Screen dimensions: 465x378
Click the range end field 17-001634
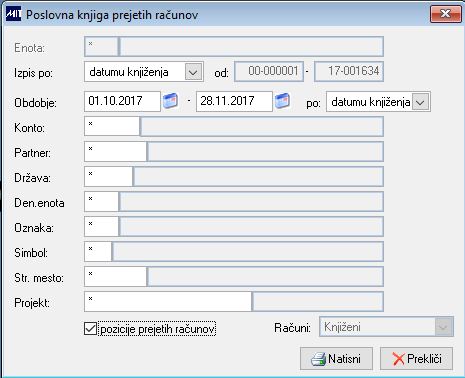pyautogui.click(x=349, y=71)
